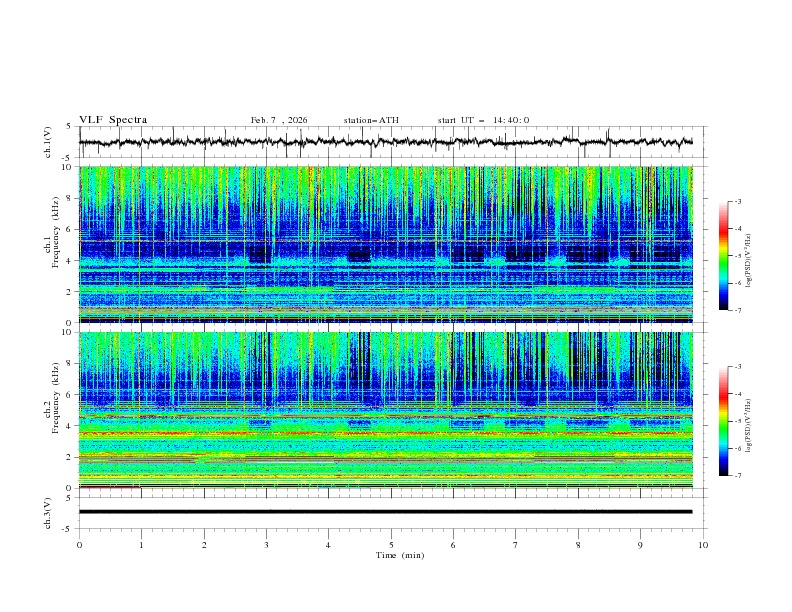Click time axis tick label "5"
This screenshot has width=792, height=612.
[x=391, y=545]
